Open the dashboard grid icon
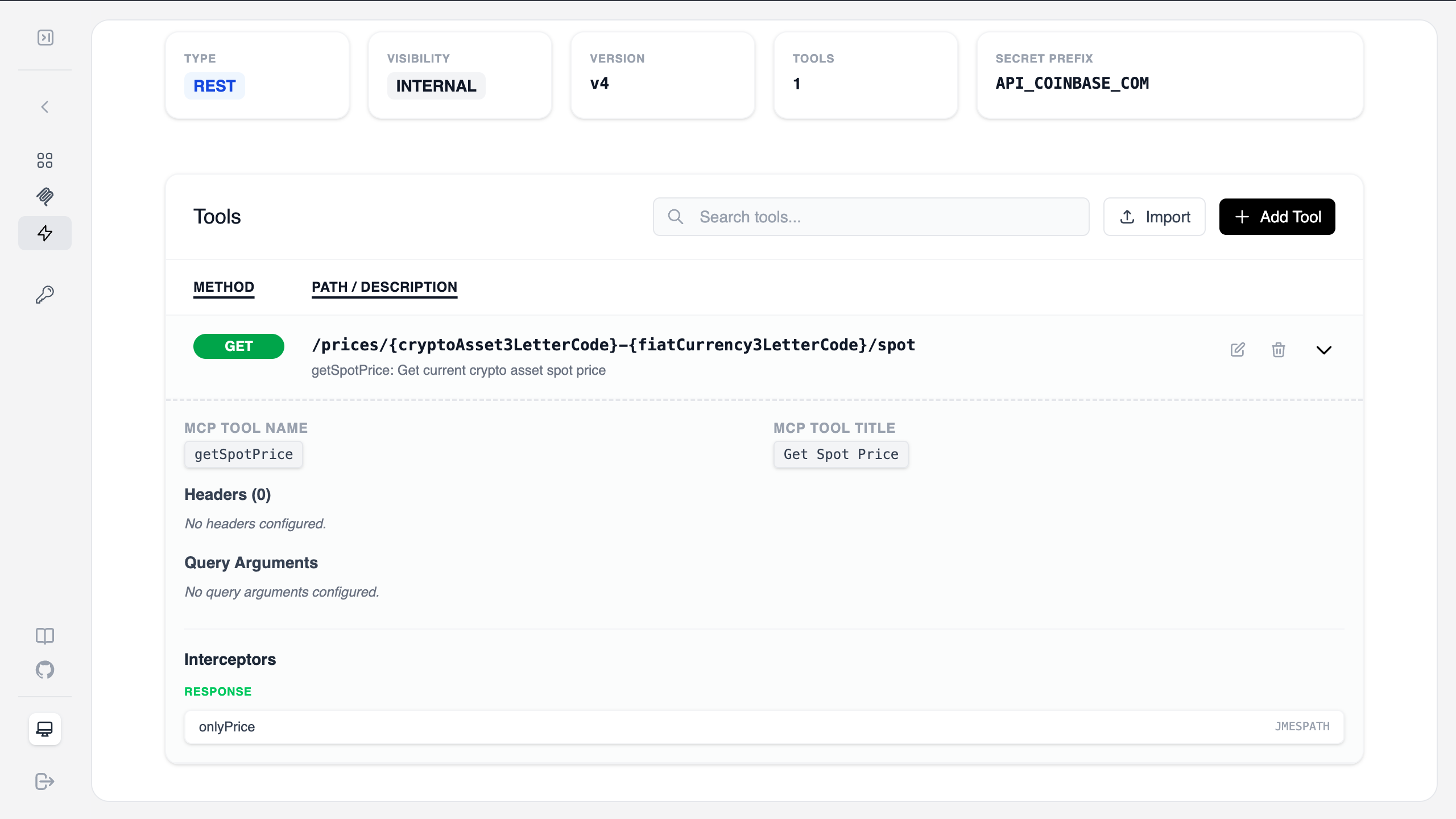 point(45,160)
